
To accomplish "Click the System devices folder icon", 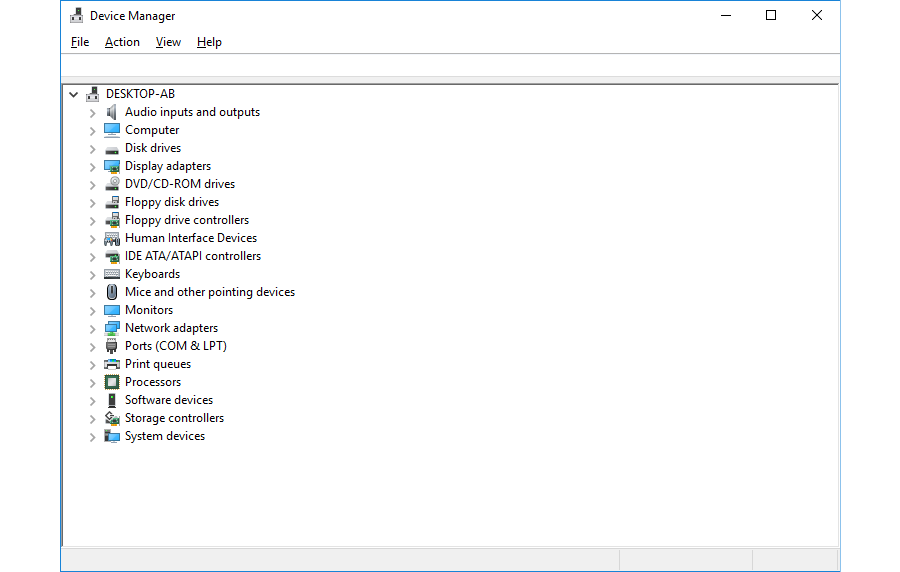I will pyautogui.click(x=112, y=436).
